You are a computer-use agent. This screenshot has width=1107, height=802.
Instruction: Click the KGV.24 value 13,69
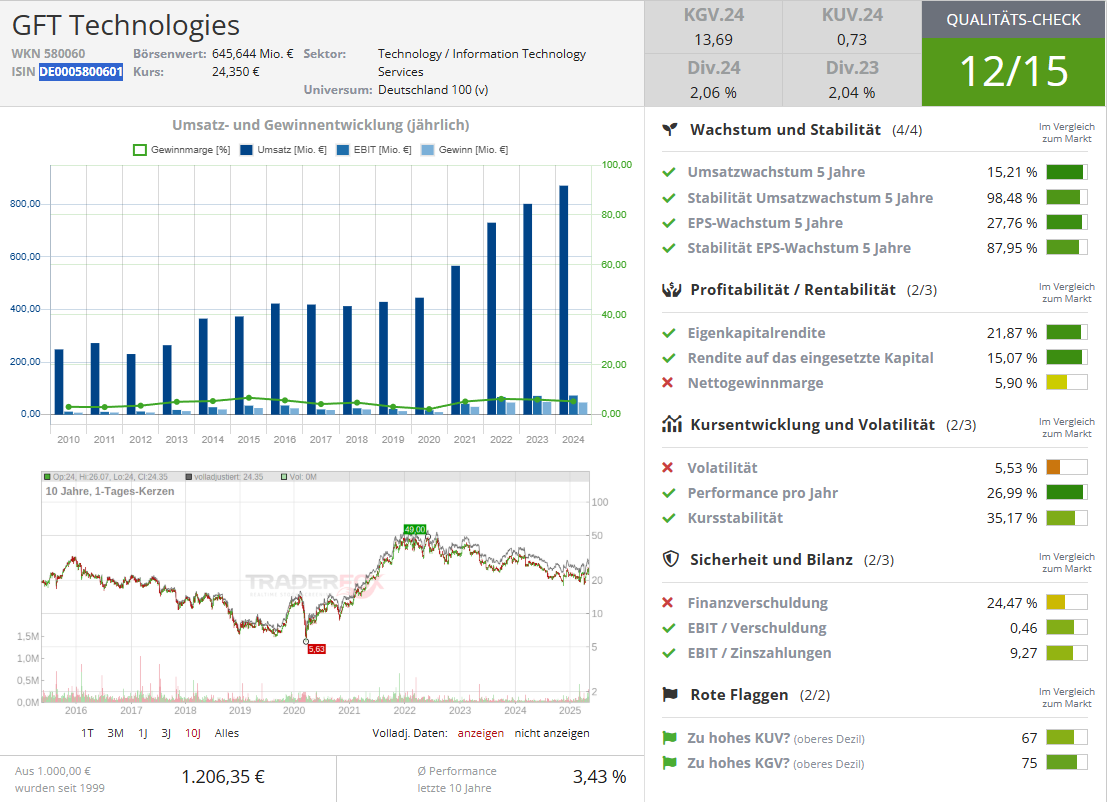[713, 40]
